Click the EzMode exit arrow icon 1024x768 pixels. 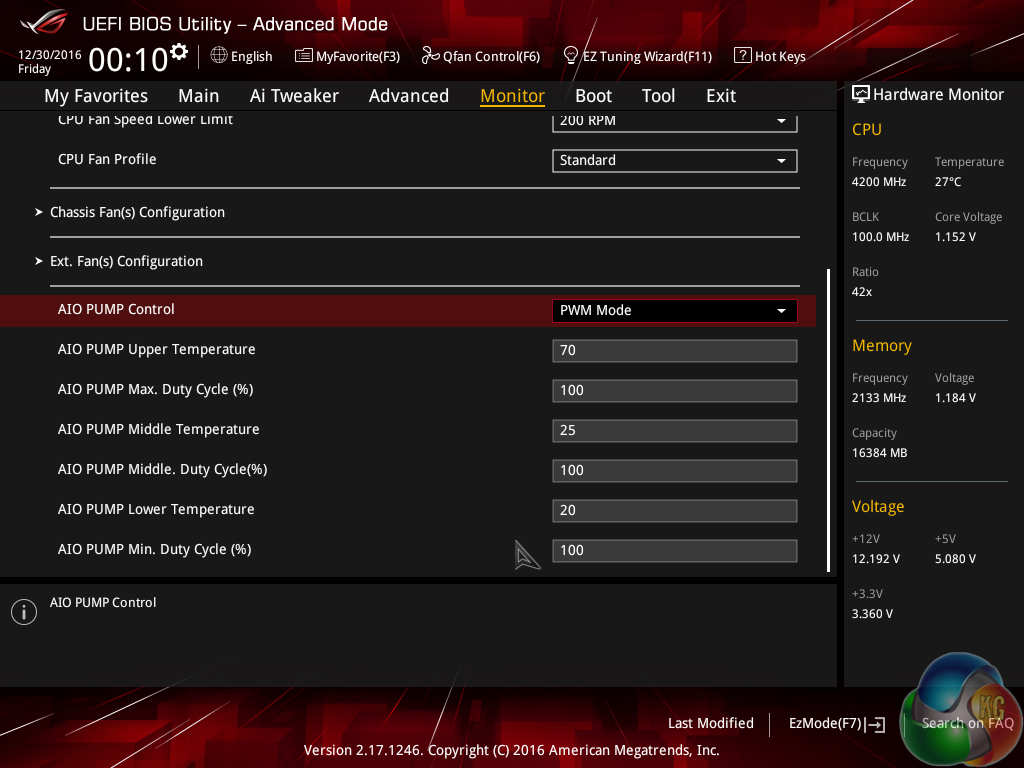coord(875,724)
